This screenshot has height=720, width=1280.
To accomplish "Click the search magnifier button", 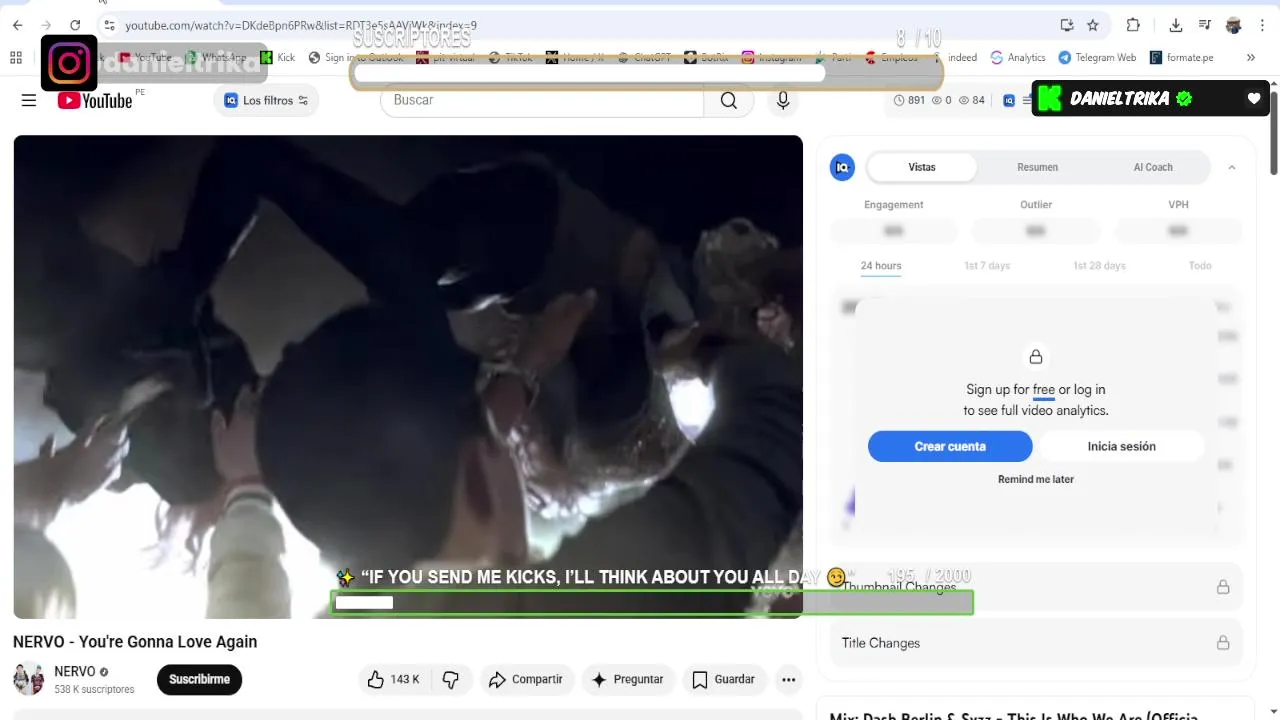I will pyautogui.click(x=729, y=100).
